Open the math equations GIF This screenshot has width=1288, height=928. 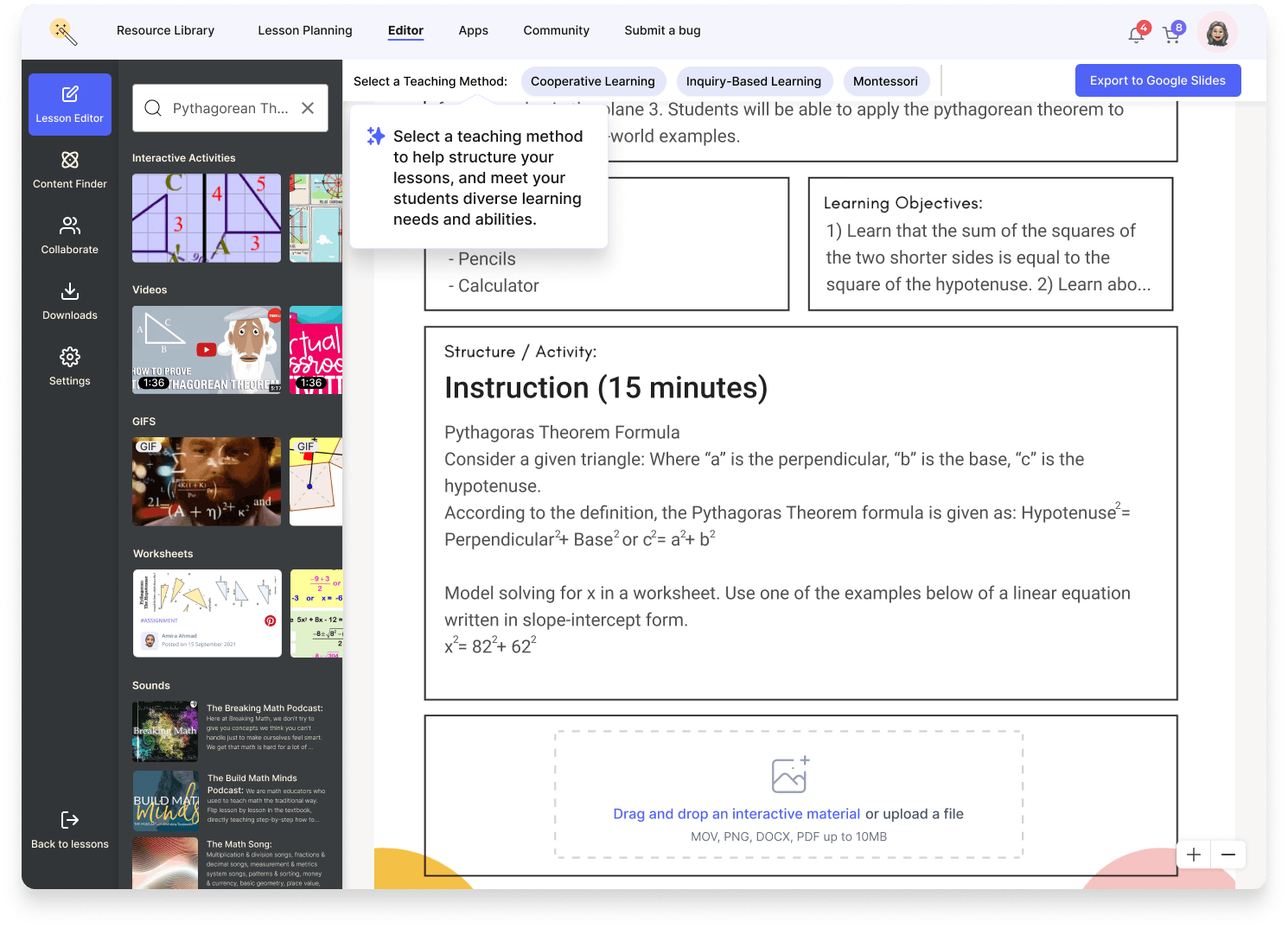pyautogui.click(x=207, y=481)
